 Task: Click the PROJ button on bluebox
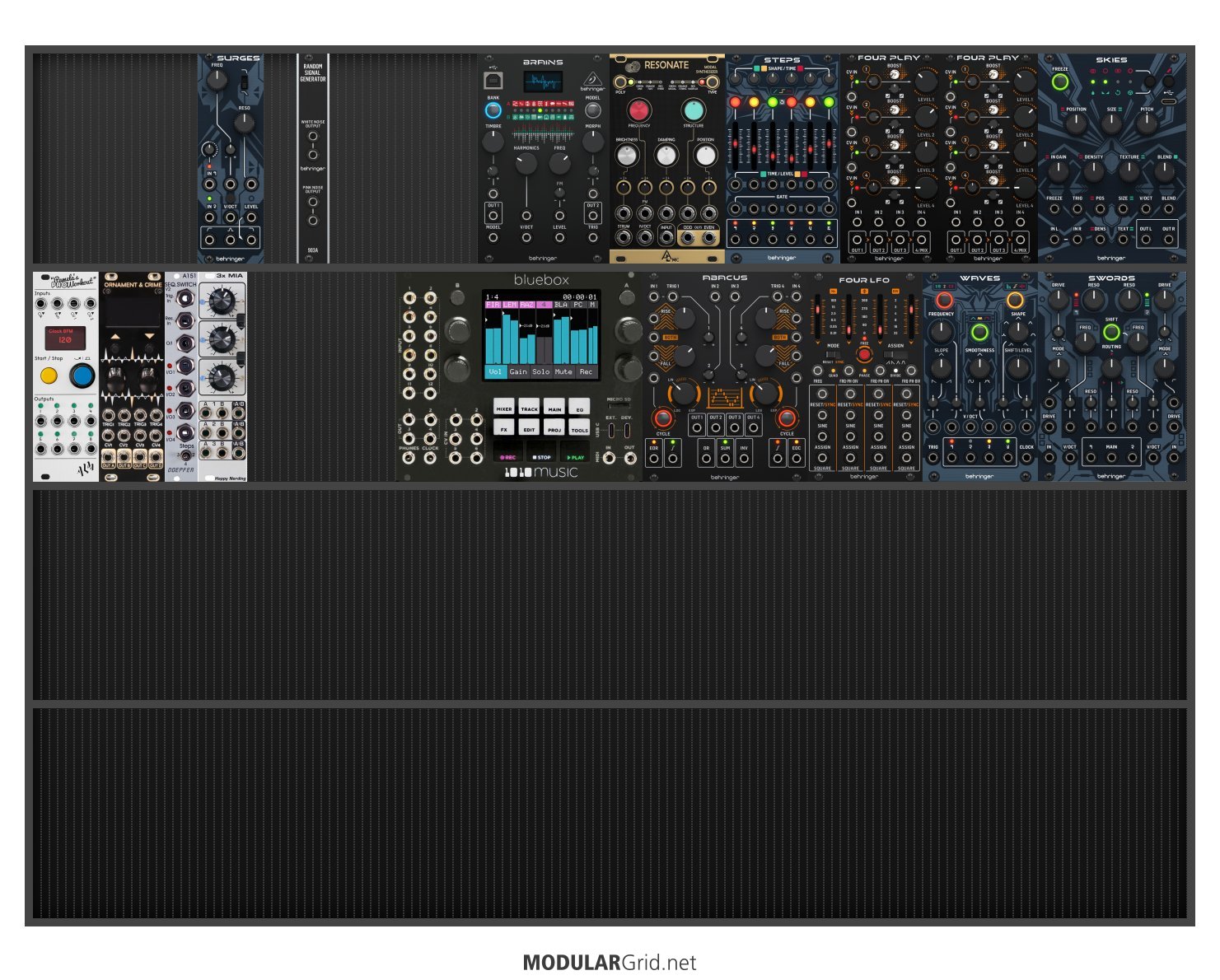point(555,428)
